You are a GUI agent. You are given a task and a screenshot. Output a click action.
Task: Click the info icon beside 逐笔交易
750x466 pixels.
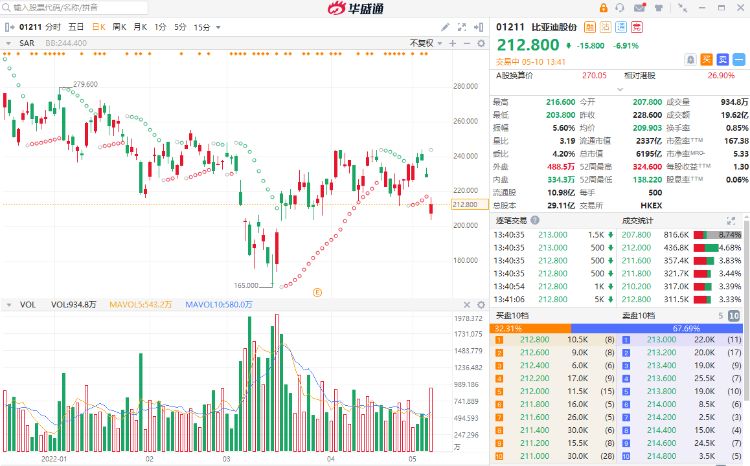tap(535, 221)
